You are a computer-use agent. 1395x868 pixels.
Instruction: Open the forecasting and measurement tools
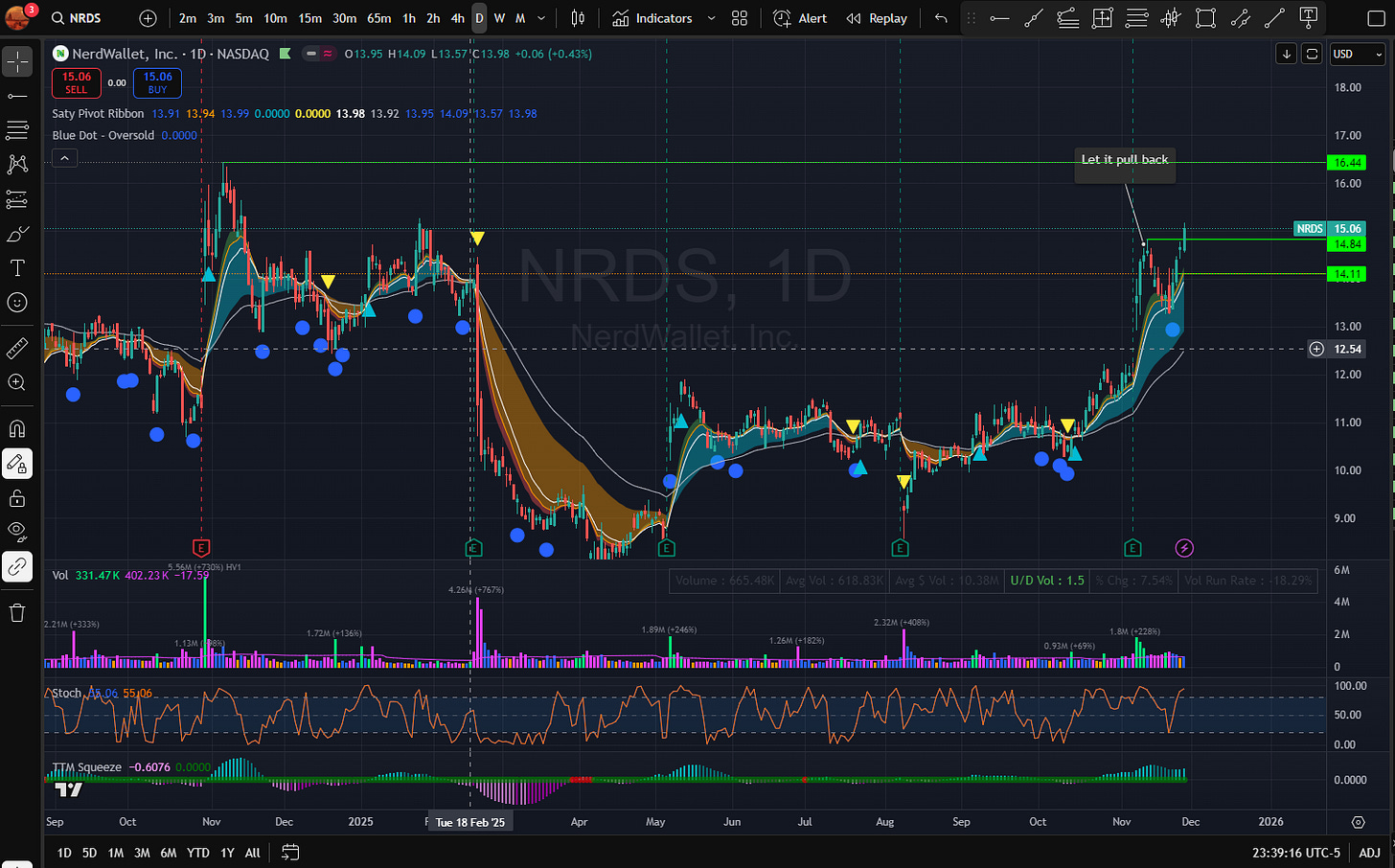tap(17, 199)
